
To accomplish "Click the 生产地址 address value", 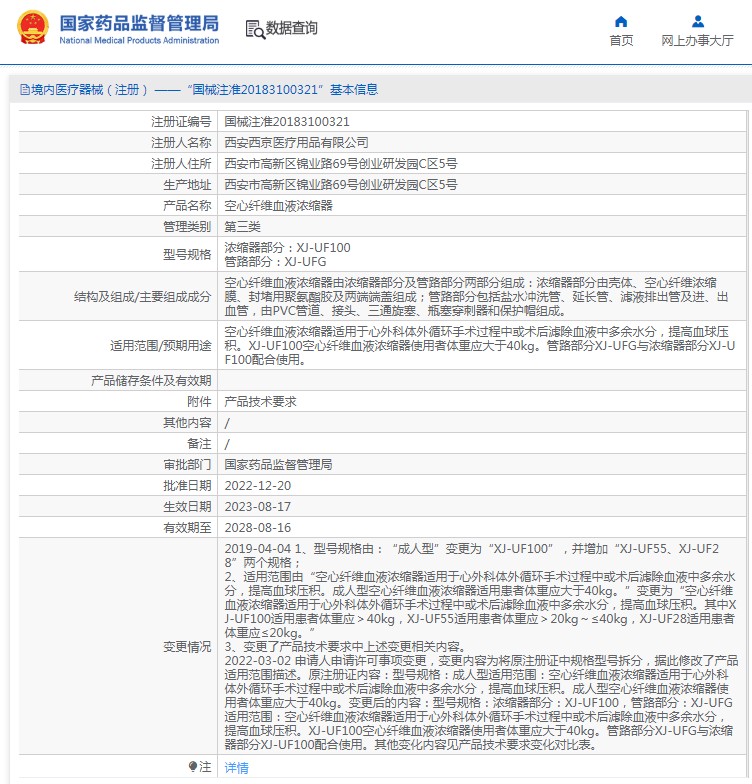I will [340, 184].
